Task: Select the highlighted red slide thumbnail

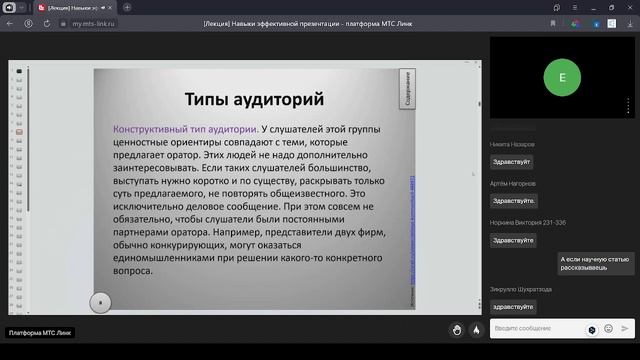Action: 19,132
